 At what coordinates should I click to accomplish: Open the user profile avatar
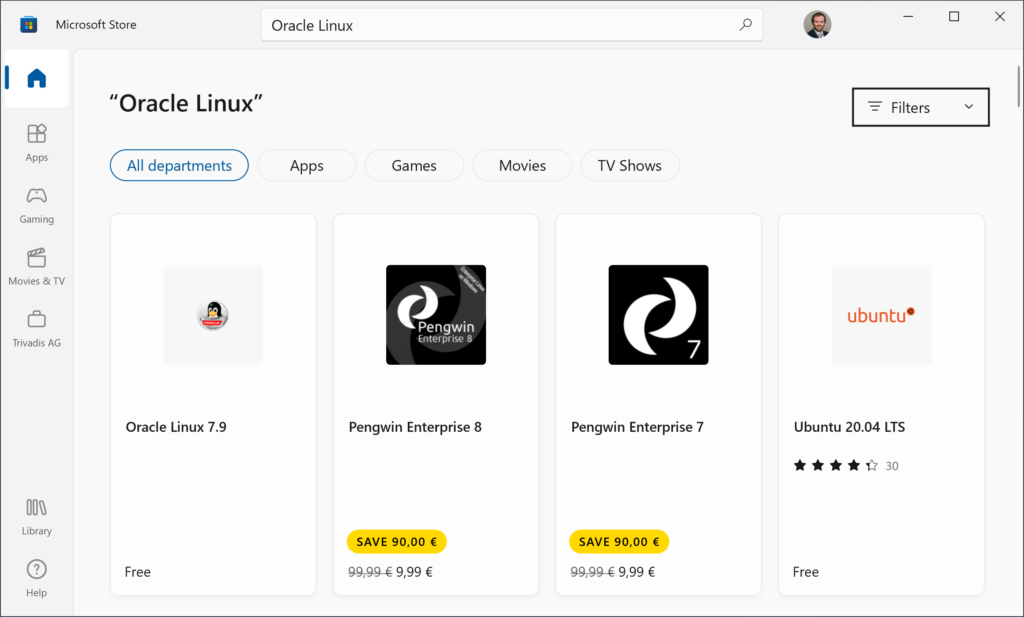coord(817,25)
